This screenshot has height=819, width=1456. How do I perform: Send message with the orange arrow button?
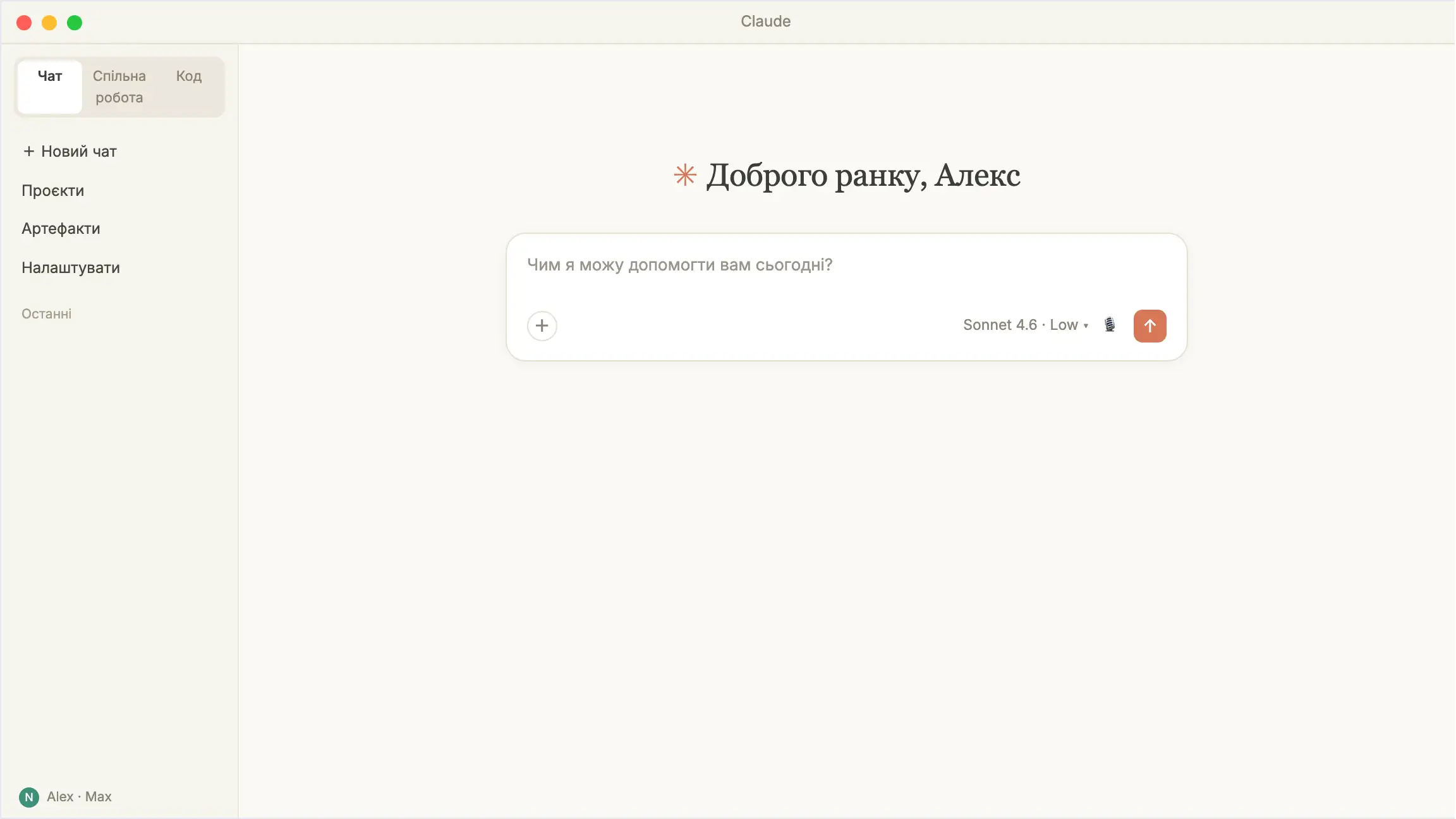(x=1150, y=326)
